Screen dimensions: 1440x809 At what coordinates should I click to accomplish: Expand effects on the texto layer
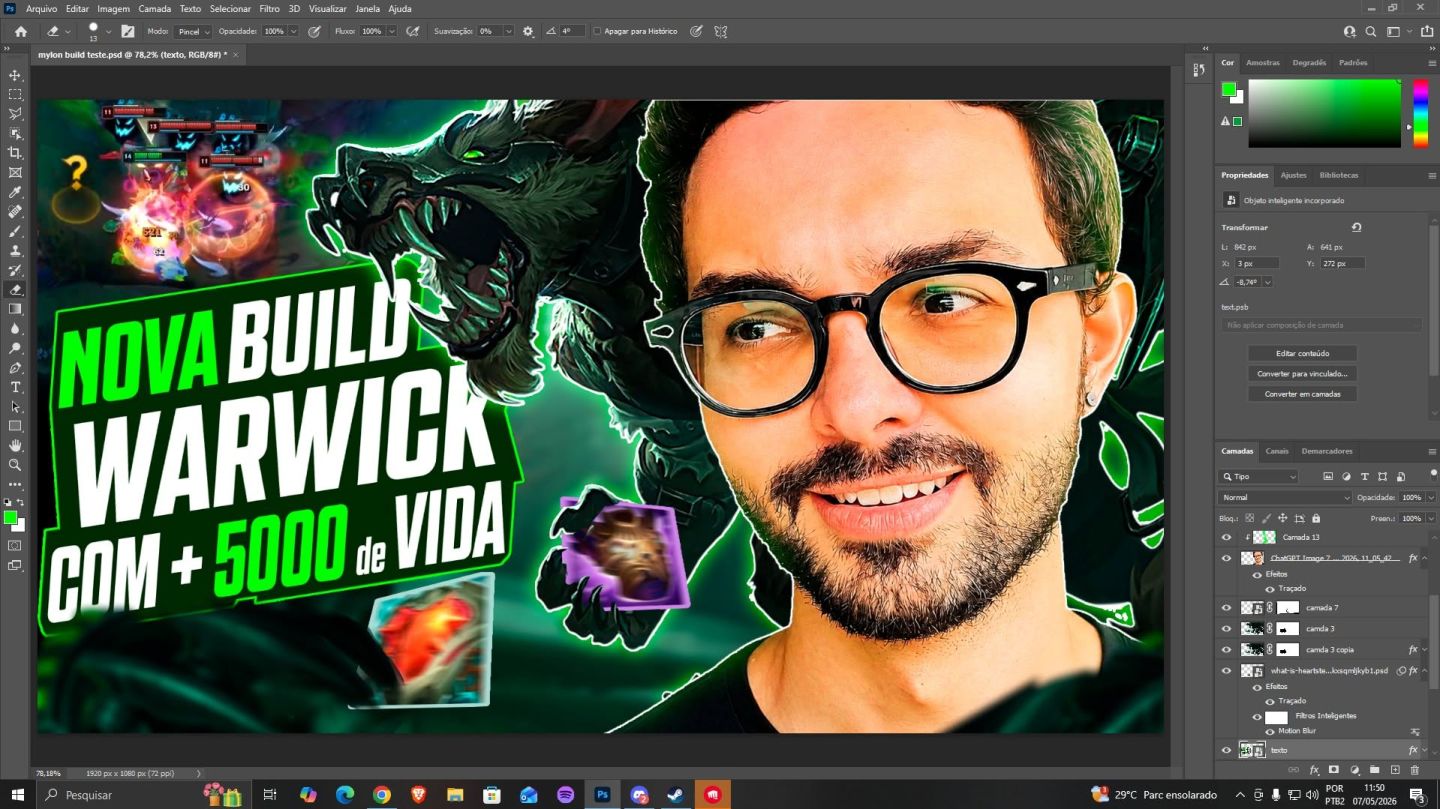1424,750
